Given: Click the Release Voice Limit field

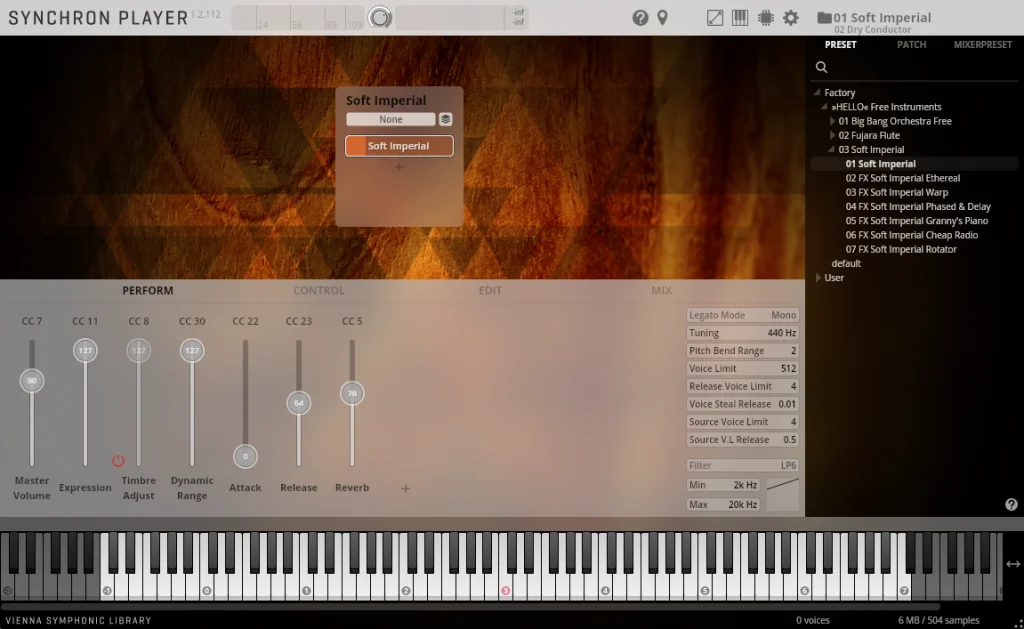Looking at the screenshot, I should pos(743,386).
